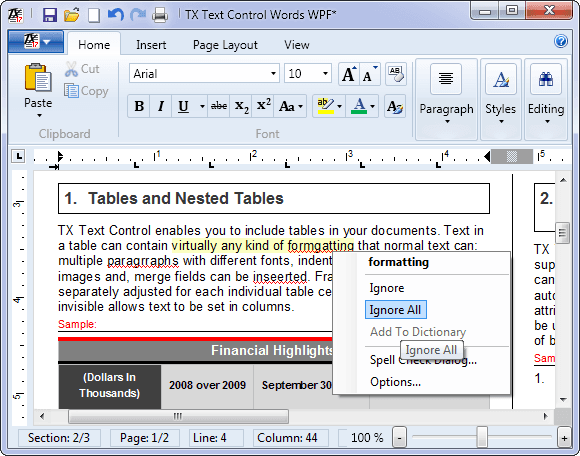This screenshot has height=456, width=580.
Task: Open the change case Aa dropdown
Action: coord(290,107)
